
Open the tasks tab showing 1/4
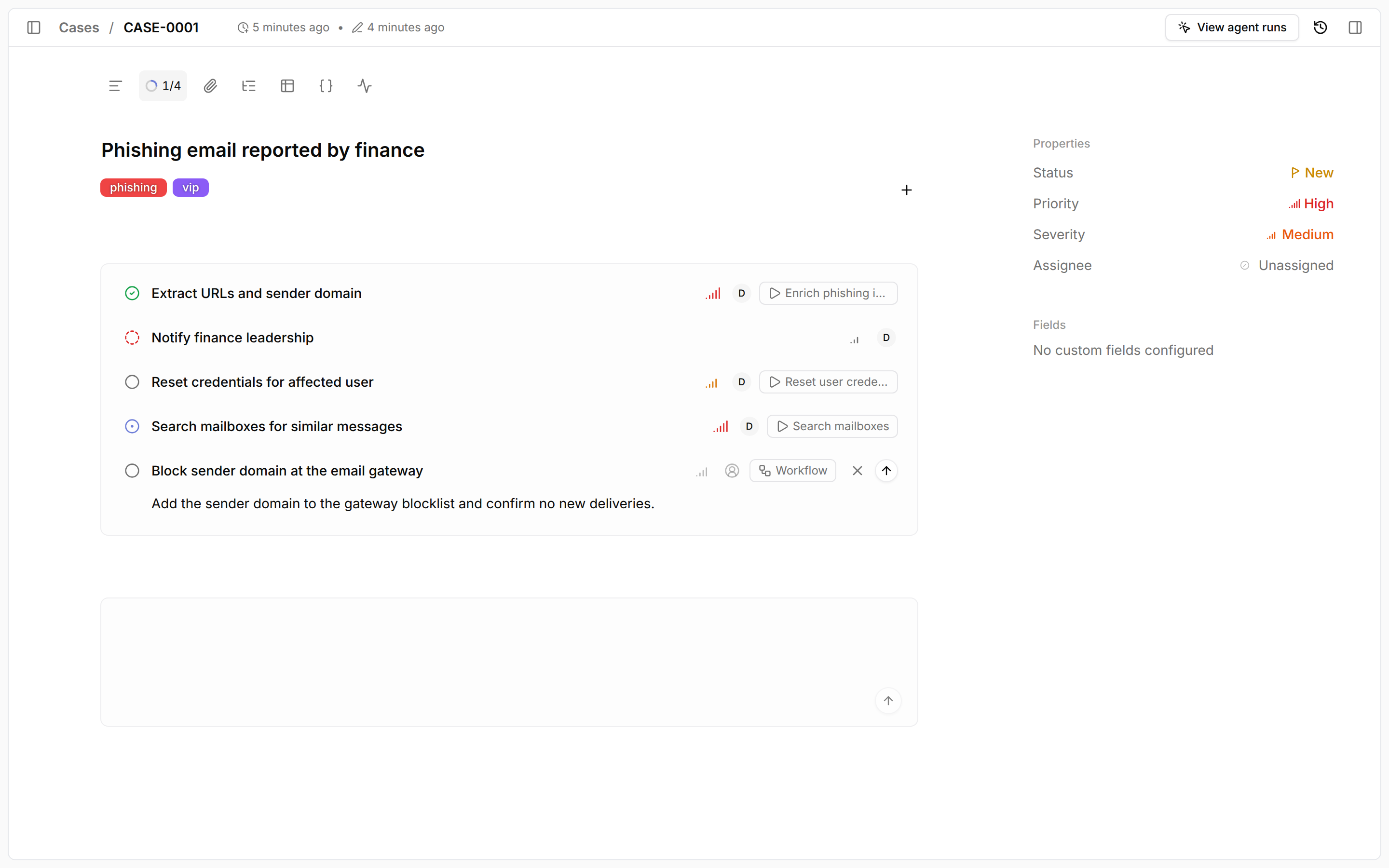coord(163,86)
